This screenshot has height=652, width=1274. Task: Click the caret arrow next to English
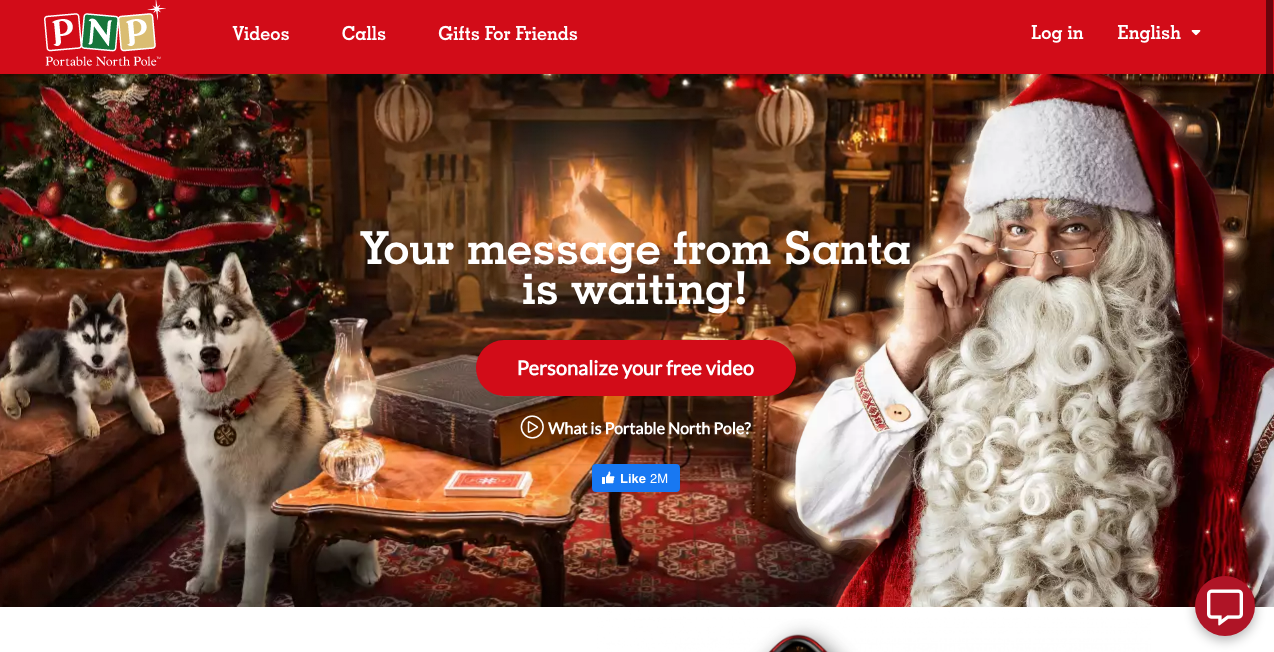click(x=1196, y=33)
